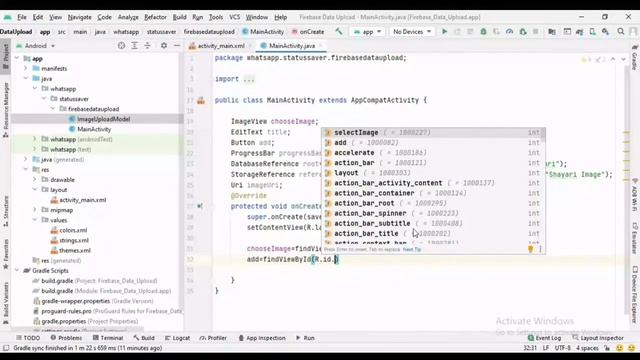Viewport: 640px width, 360px height.
Task: Click the Profile app icon in toolbar
Action: [x=509, y=31]
